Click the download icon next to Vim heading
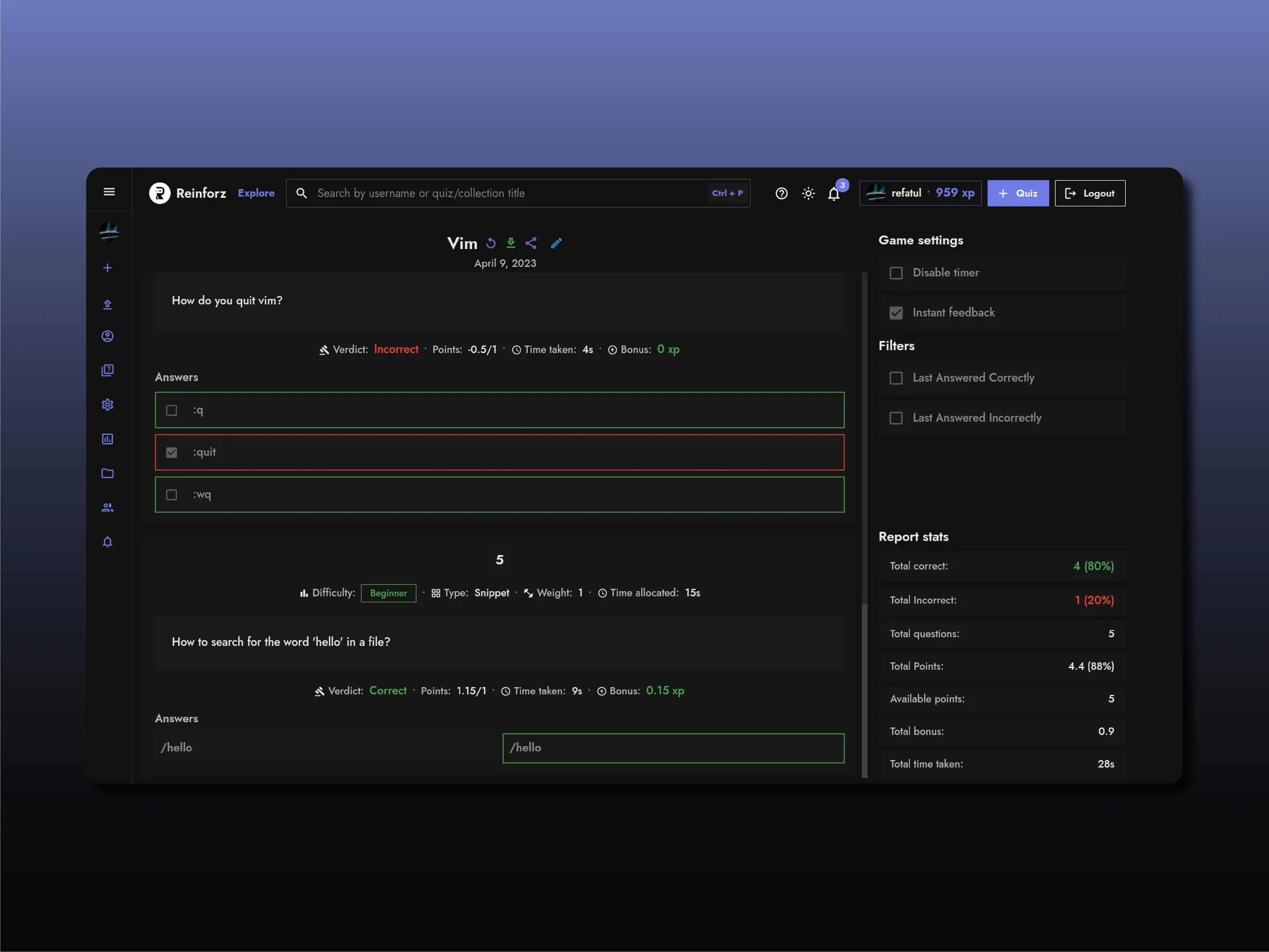The height and width of the screenshot is (952, 1269). pyautogui.click(x=511, y=243)
